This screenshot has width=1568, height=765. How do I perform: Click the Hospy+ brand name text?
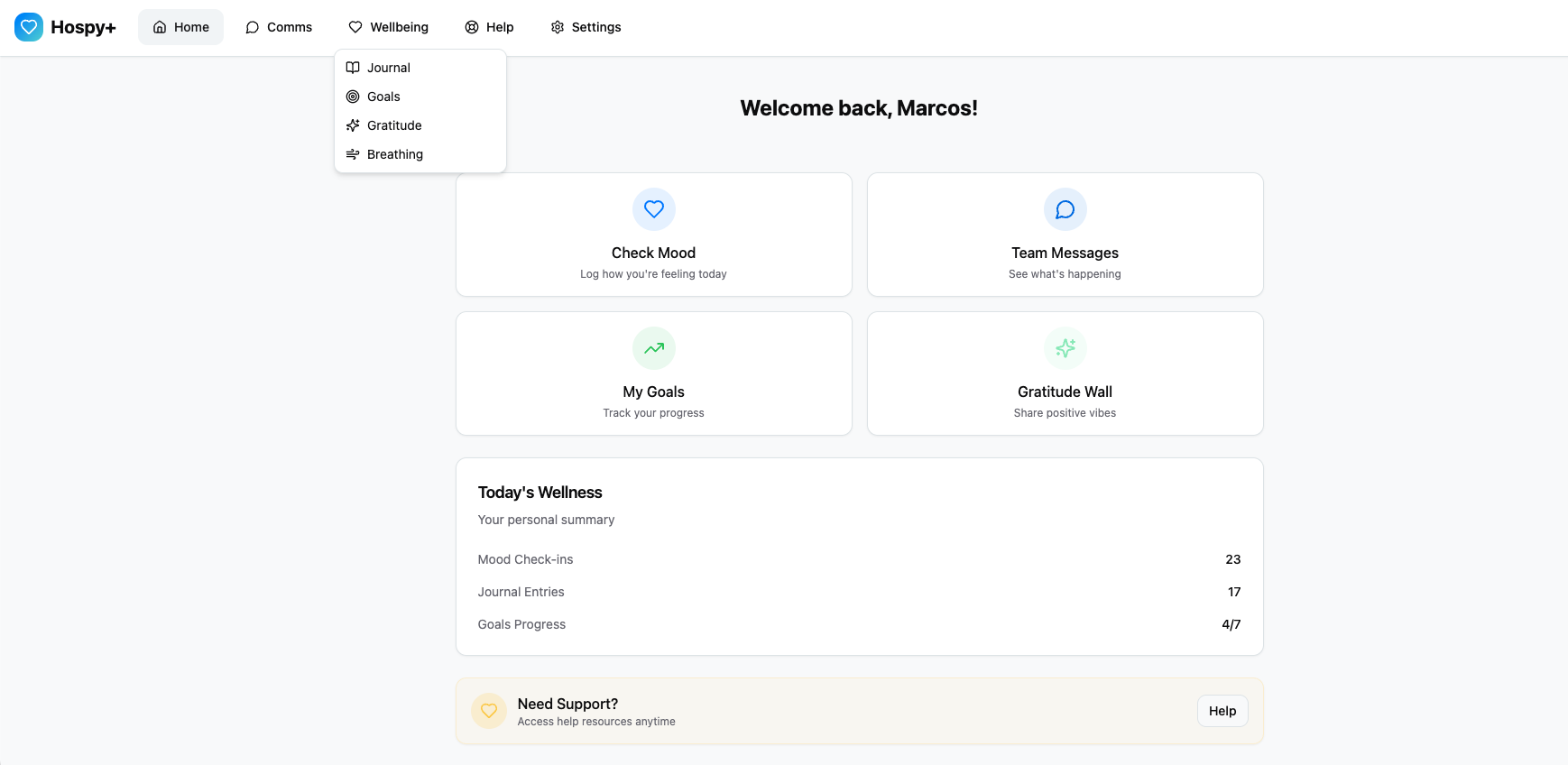coord(83,27)
